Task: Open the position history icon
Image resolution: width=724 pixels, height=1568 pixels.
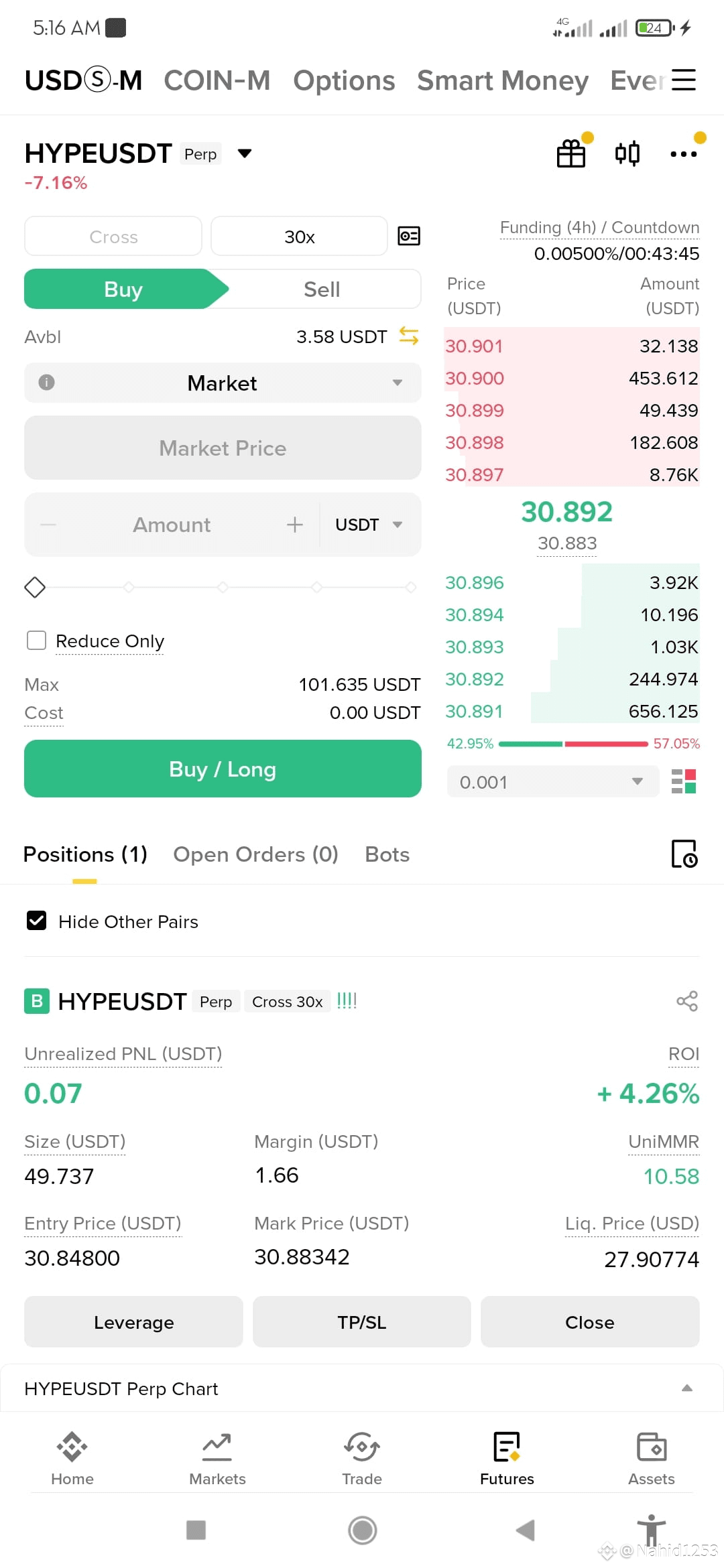Action: coord(684,854)
